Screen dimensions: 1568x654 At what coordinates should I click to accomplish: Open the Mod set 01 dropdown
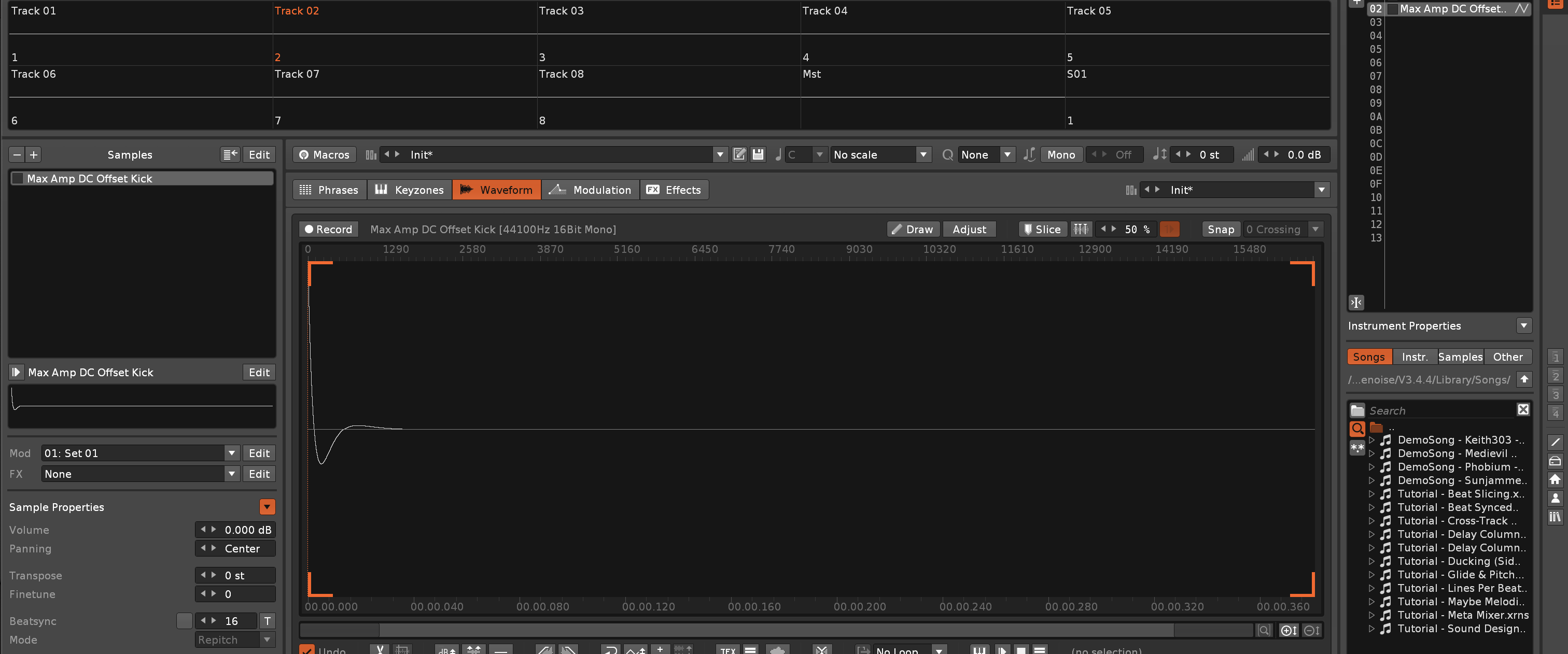pyautogui.click(x=231, y=453)
